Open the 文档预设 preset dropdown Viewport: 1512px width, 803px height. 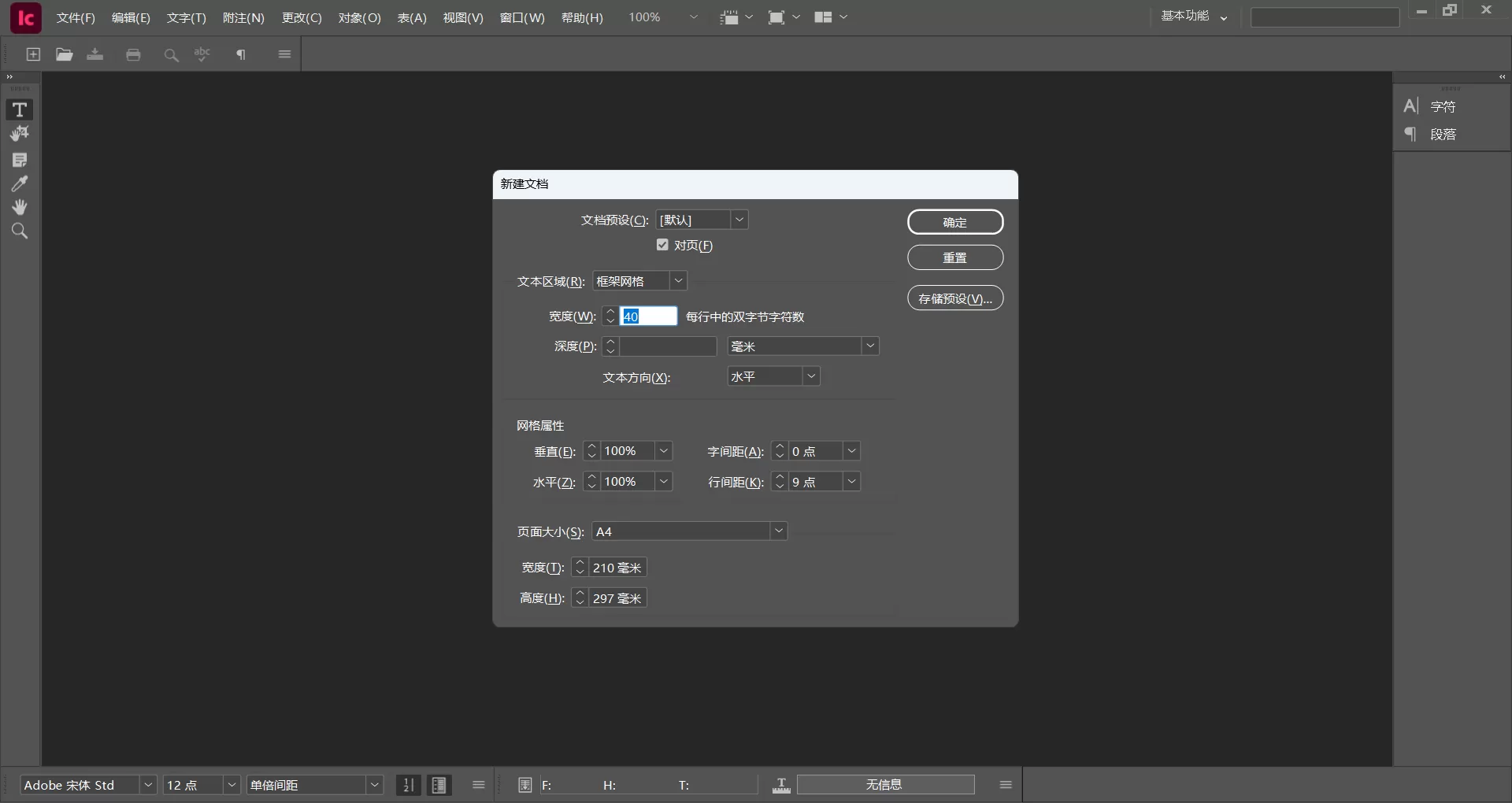[739, 220]
